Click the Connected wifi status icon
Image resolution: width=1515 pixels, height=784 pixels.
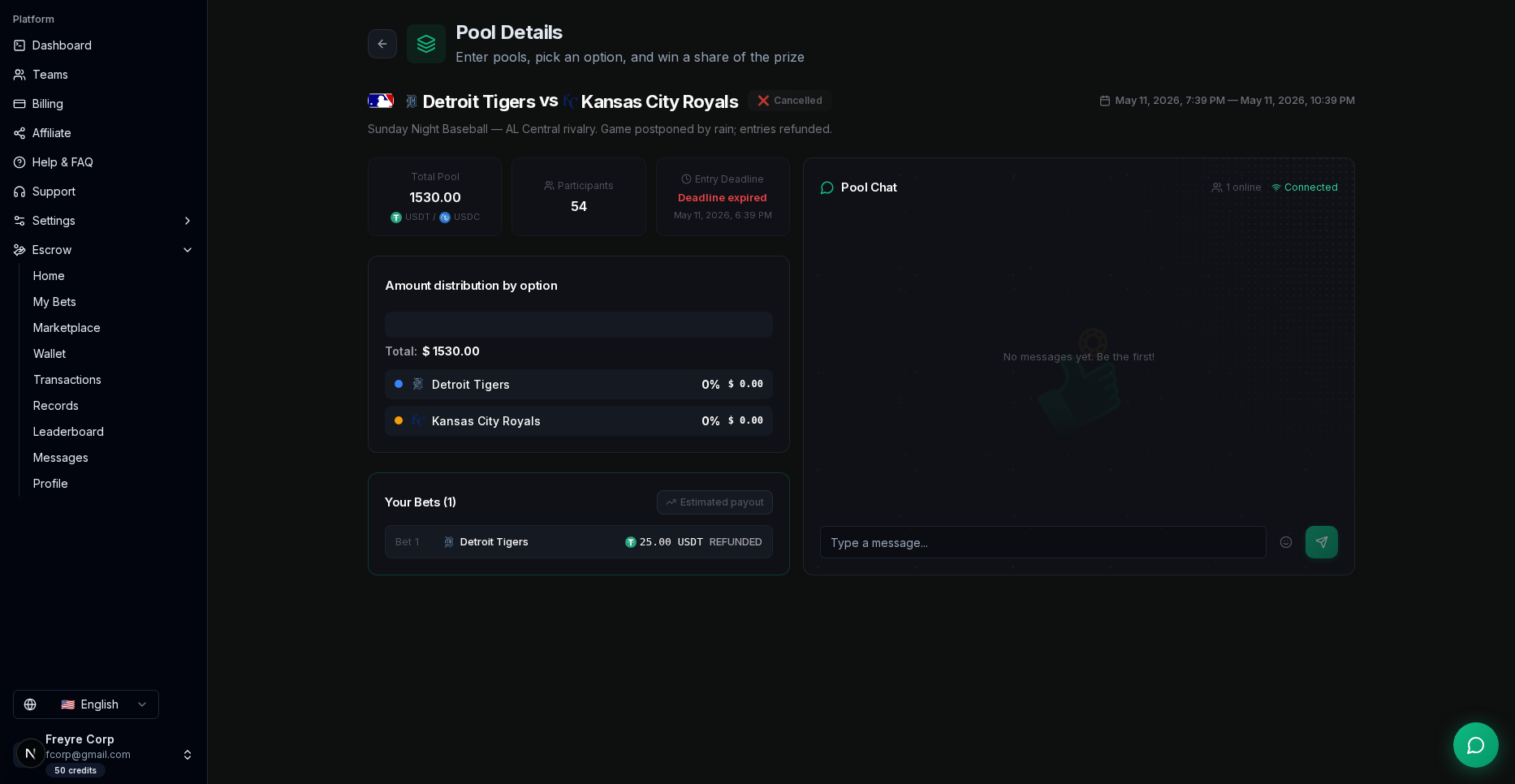click(x=1276, y=187)
